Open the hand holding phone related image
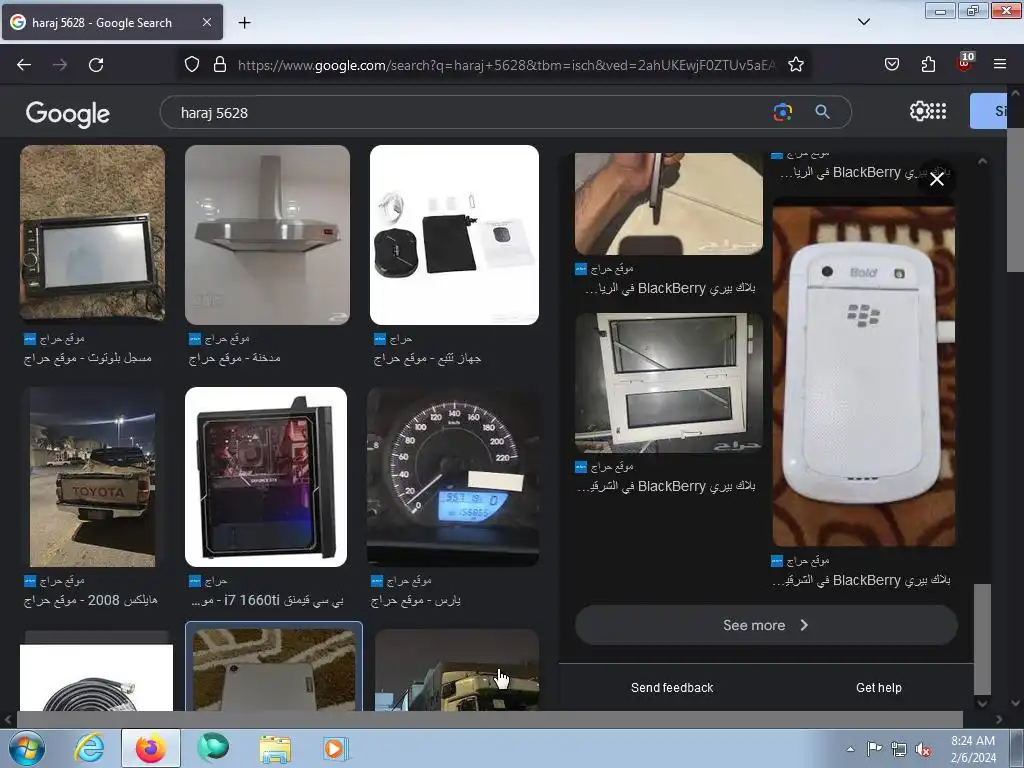 669,204
